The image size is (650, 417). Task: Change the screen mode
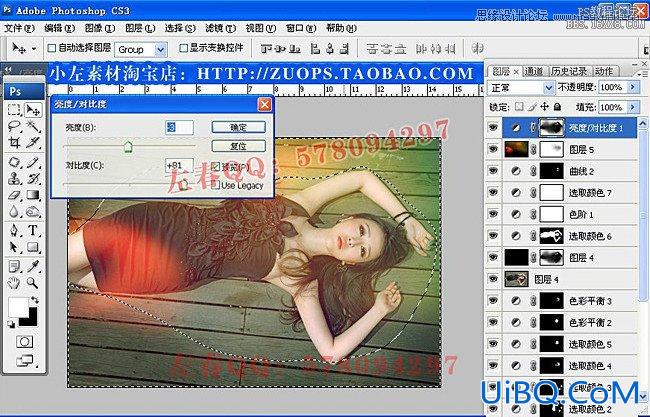coord(25,361)
